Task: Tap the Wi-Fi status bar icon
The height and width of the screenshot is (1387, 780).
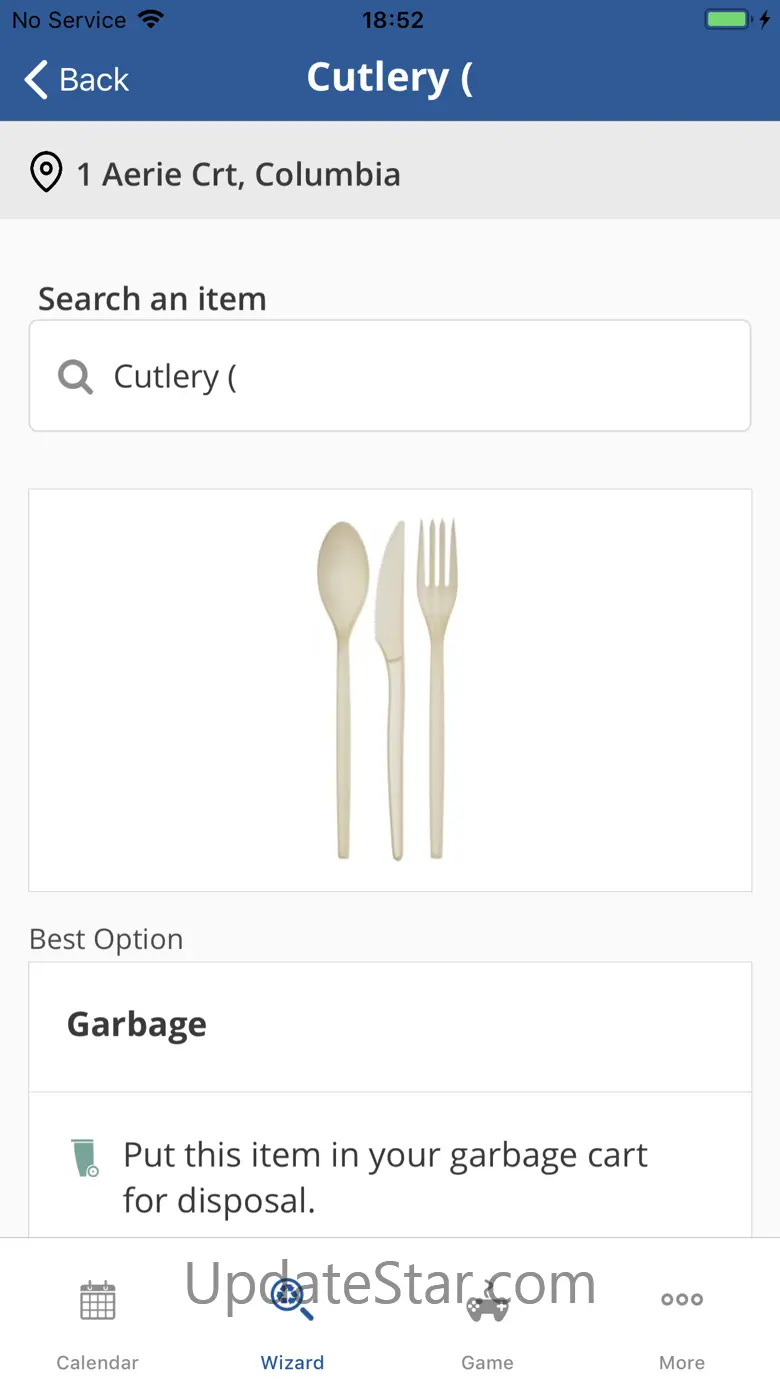Action: pyautogui.click(x=151, y=19)
